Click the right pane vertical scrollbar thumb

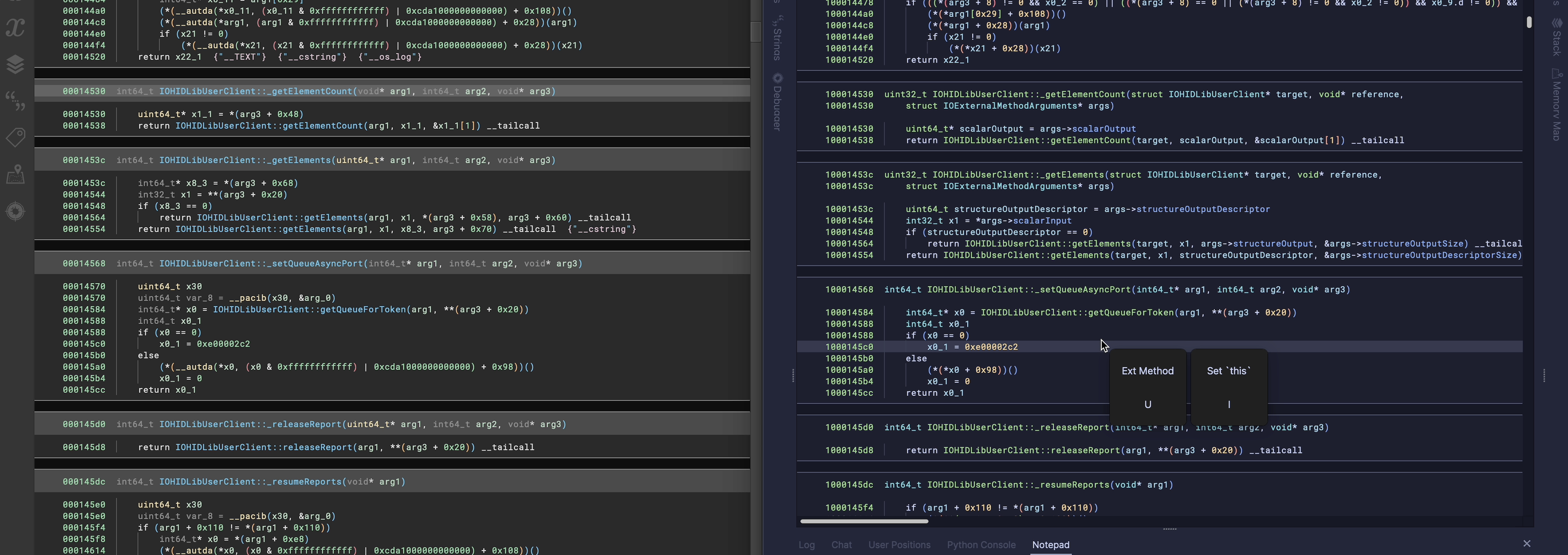(x=1528, y=23)
